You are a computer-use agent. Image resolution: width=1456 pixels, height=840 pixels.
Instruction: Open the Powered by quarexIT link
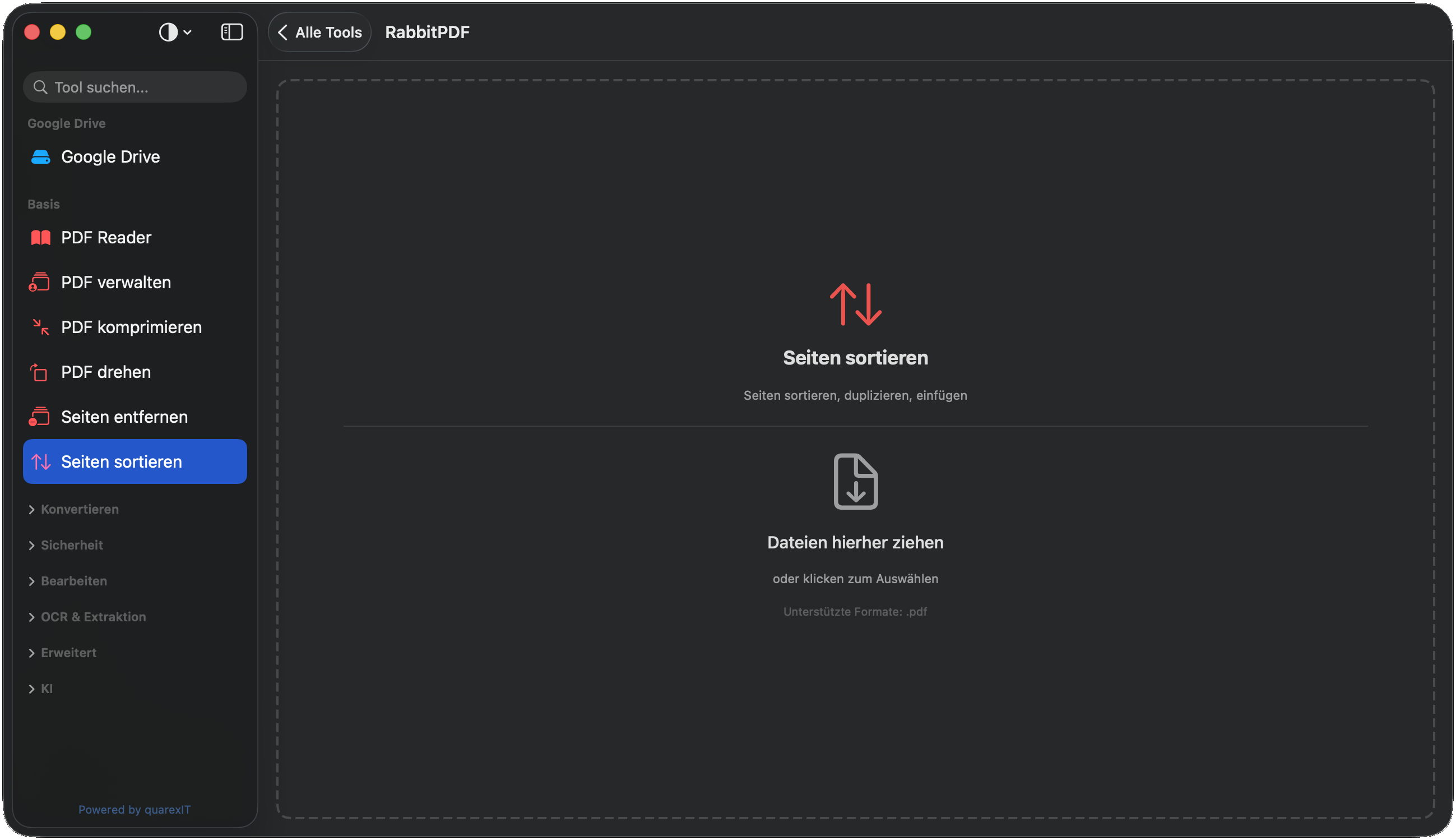(135, 809)
